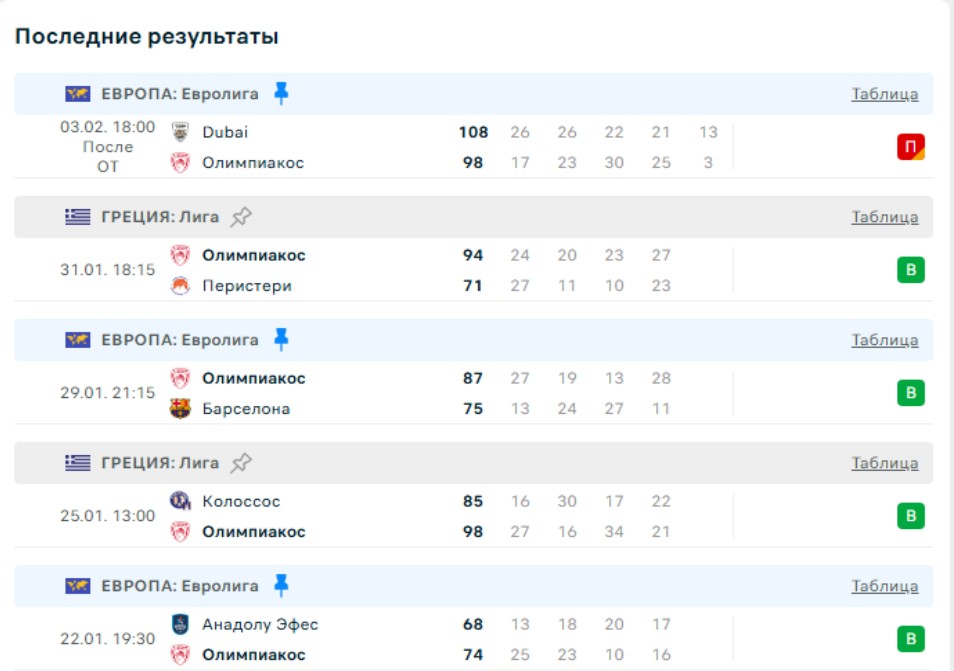Click the green В badge for Перистери match
This screenshot has height=671, width=954.
coord(910,270)
